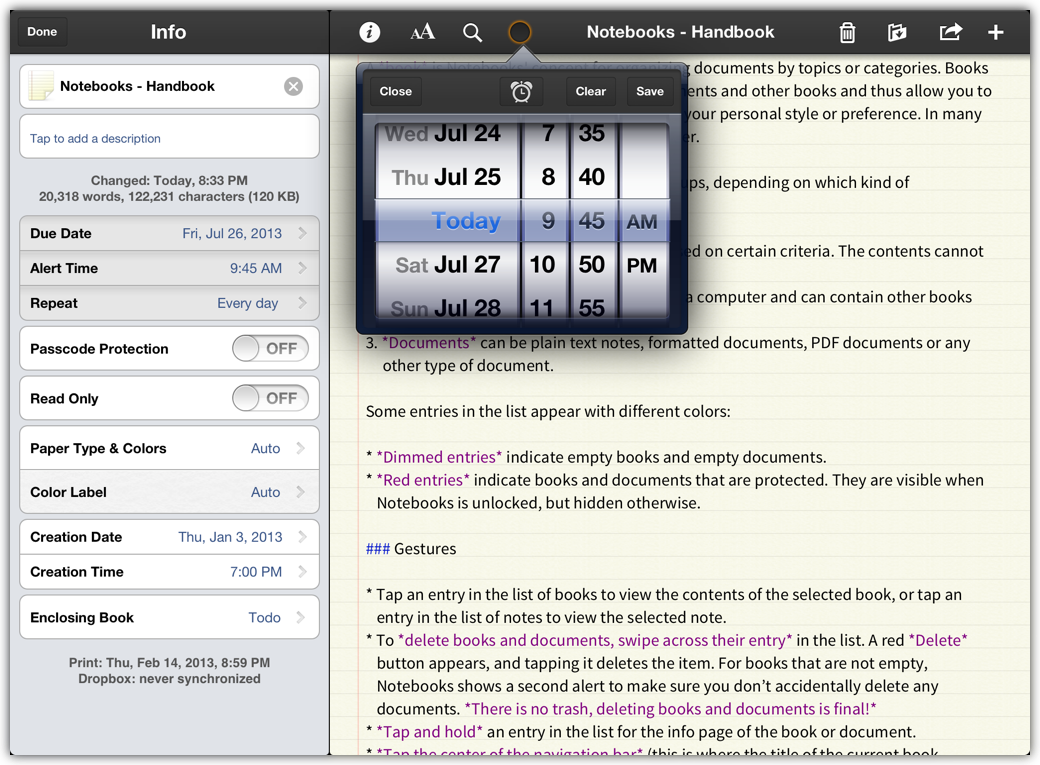Choose minute 35 in the picker
Screen dimensions: 1040x765
[x=592, y=134]
